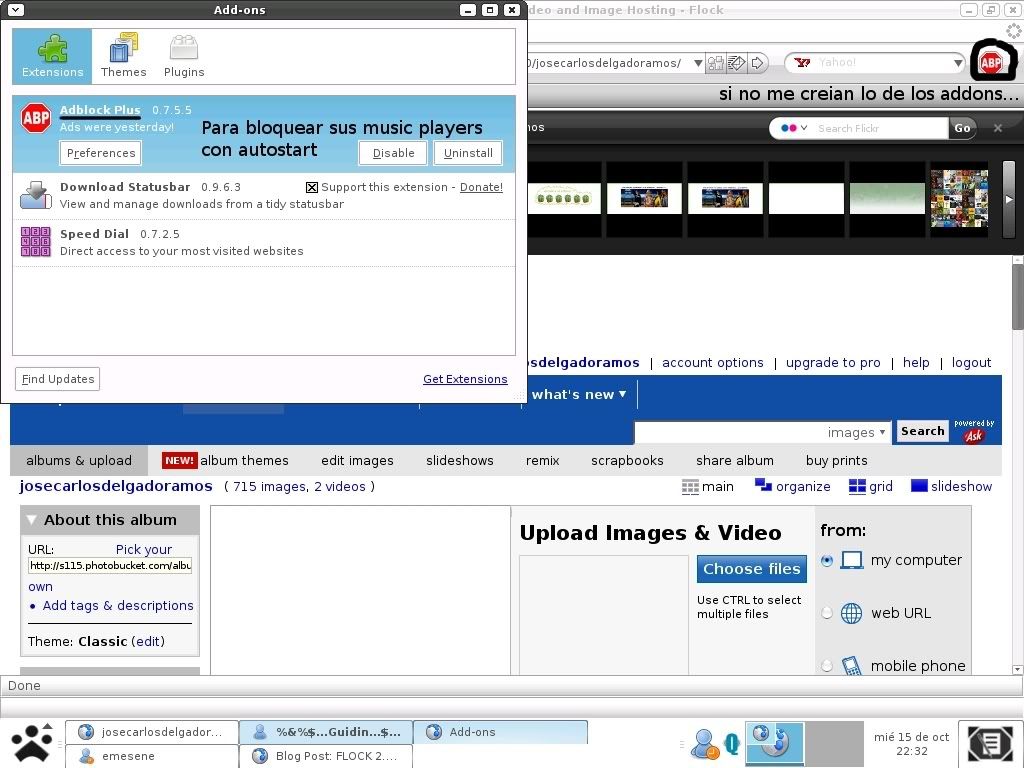
Task: Open share album tab
Action: click(x=735, y=460)
